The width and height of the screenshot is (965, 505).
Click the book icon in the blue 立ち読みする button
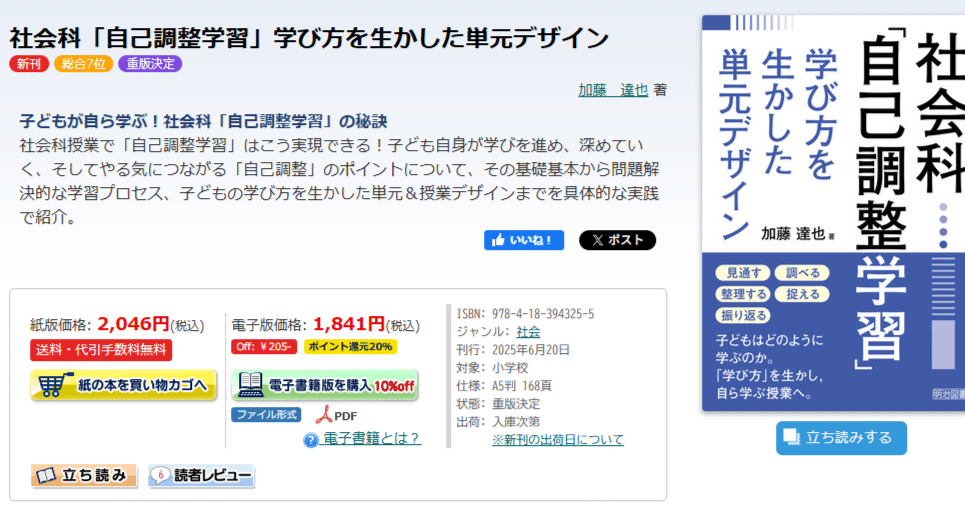pos(791,437)
